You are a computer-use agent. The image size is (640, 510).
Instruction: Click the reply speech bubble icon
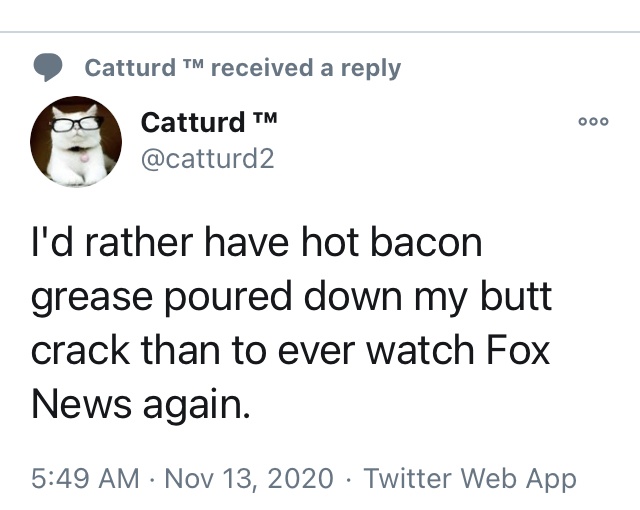[x=49, y=67]
